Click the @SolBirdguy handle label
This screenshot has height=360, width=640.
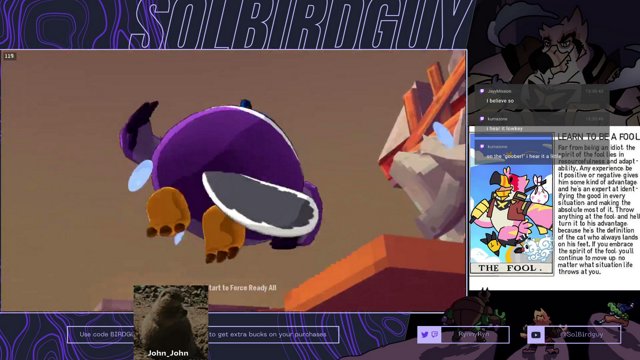tap(582, 335)
